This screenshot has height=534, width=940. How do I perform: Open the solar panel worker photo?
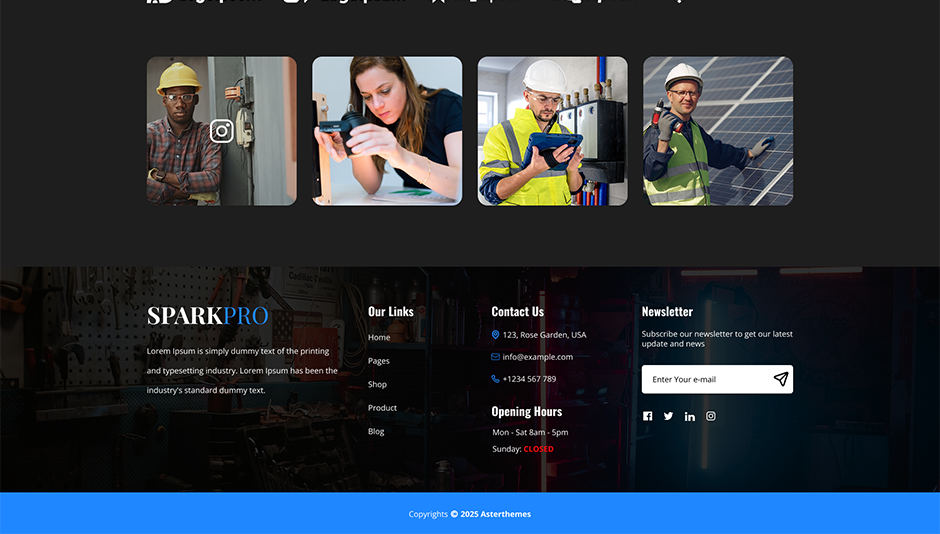pos(717,131)
